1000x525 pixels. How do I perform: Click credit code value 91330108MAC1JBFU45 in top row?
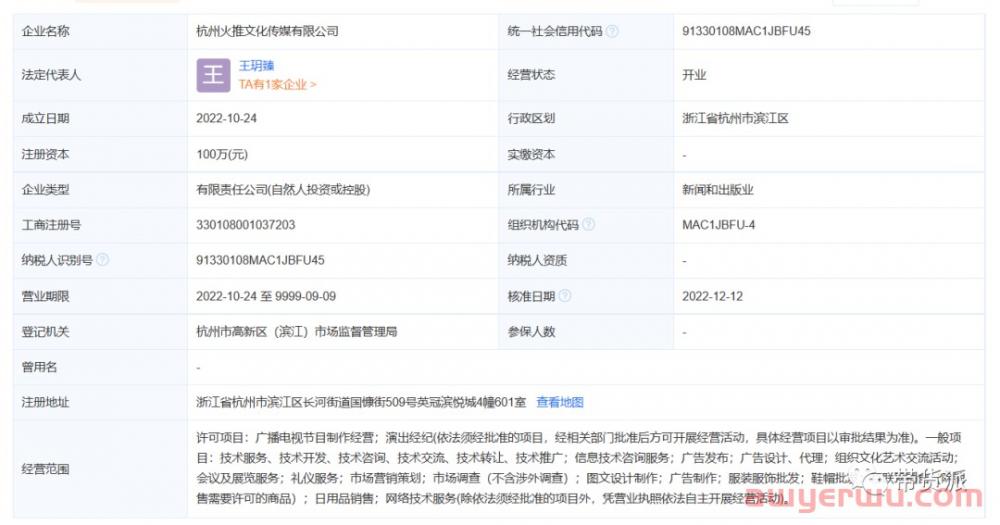[746, 31]
